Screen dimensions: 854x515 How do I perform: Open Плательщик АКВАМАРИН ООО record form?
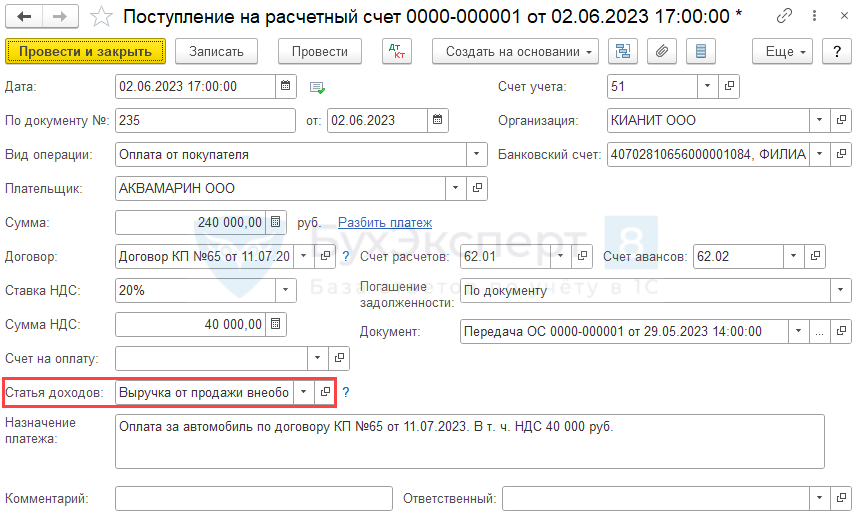pos(477,188)
